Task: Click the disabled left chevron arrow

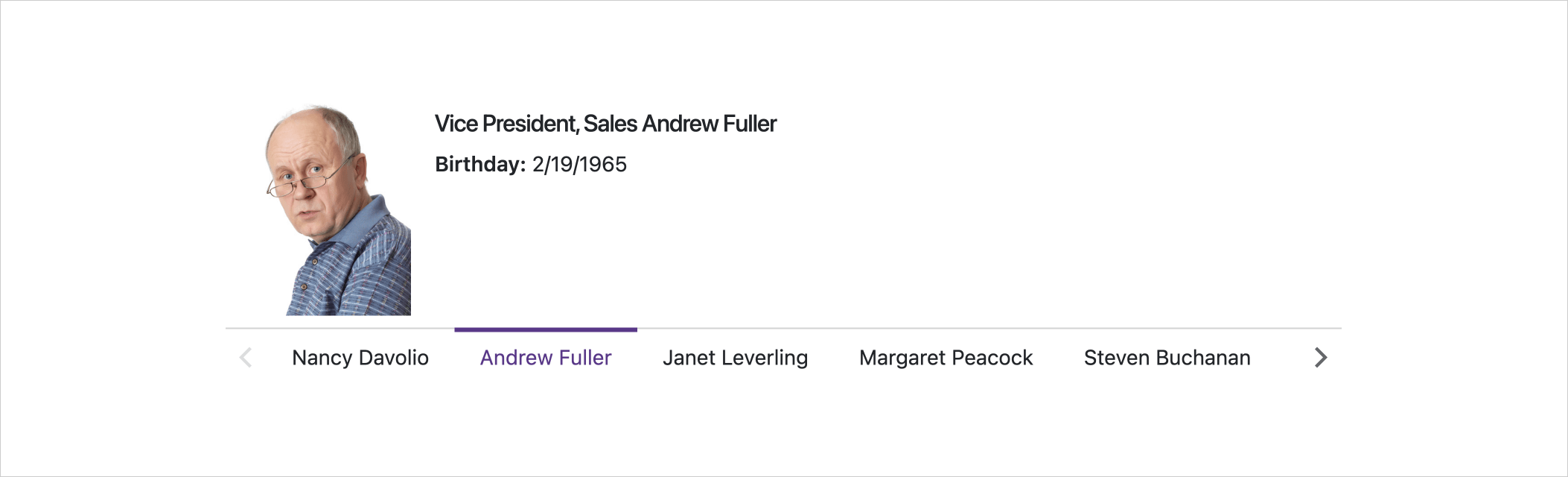Action: pyautogui.click(x=246, y=358)
